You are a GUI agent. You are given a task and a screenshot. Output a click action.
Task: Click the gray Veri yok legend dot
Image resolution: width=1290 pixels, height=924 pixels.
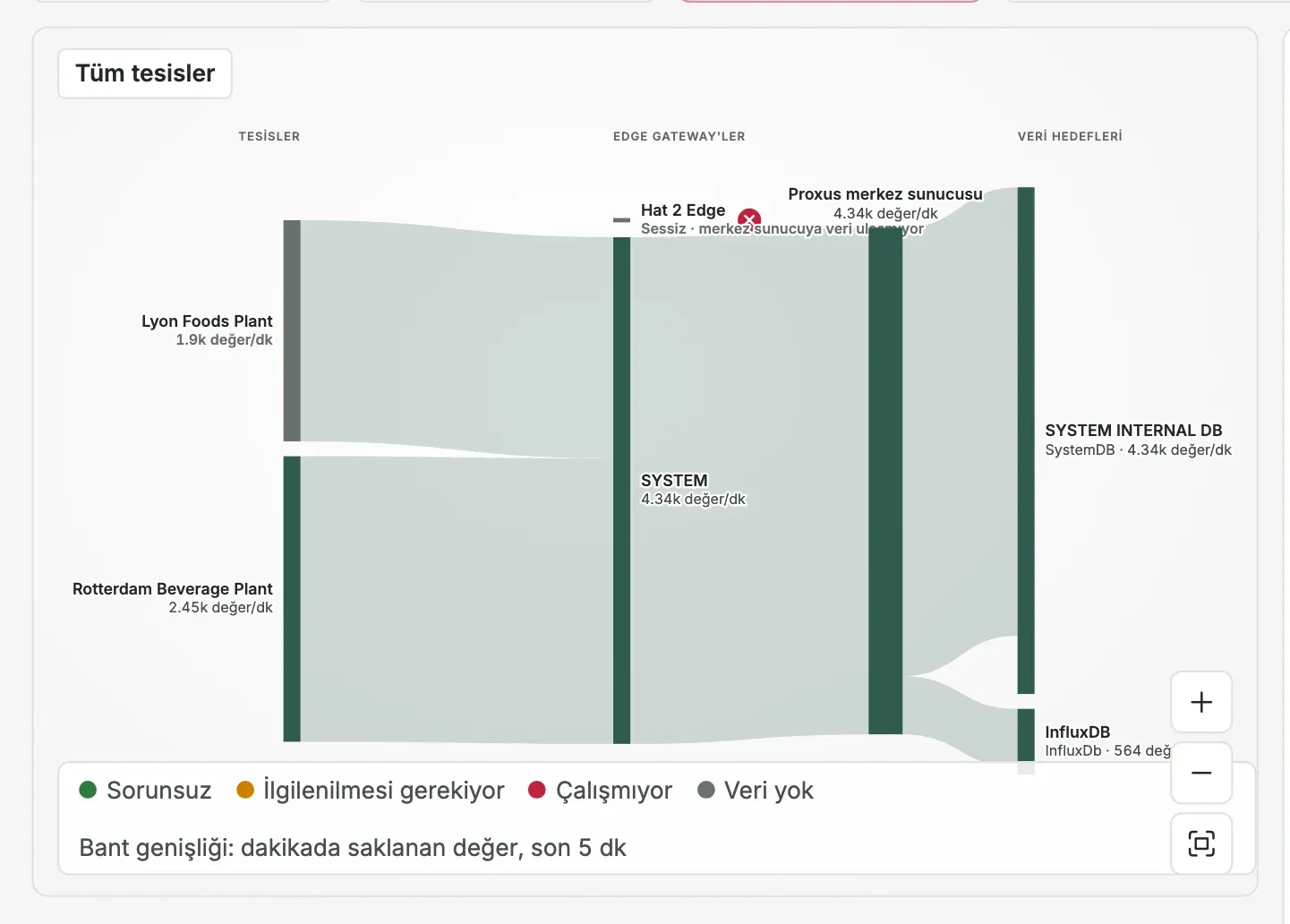tap(706, 790)
